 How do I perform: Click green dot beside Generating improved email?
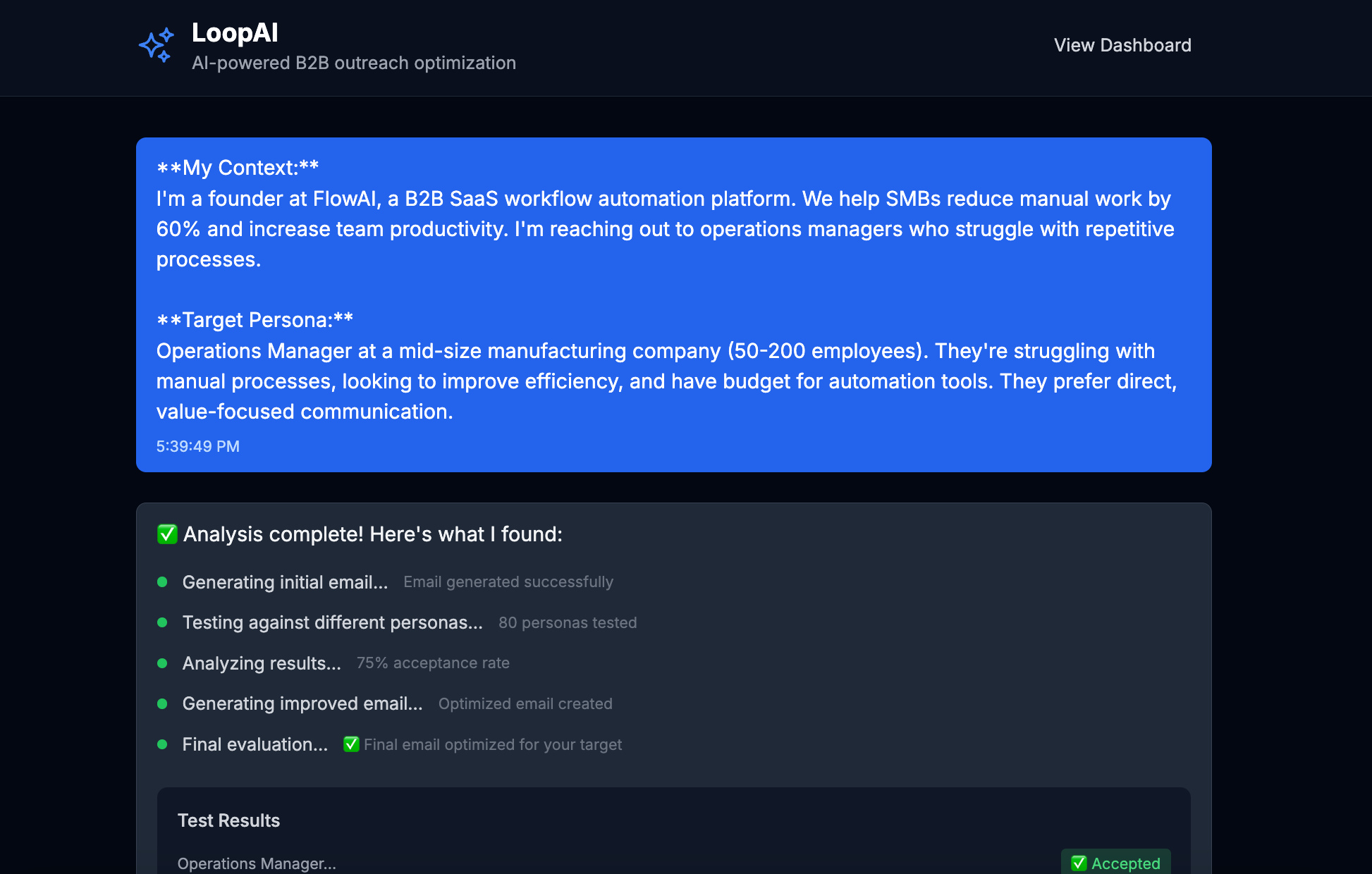[x=162, y=703]
